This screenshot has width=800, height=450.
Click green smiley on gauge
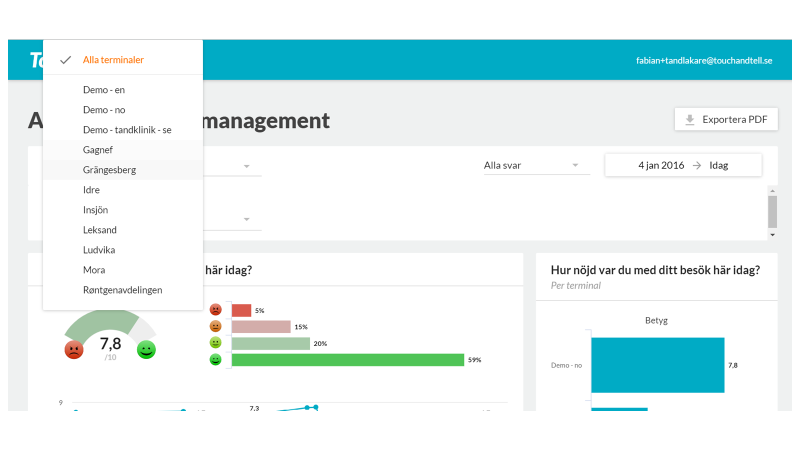pyautogui.click(x=146, y=349)
